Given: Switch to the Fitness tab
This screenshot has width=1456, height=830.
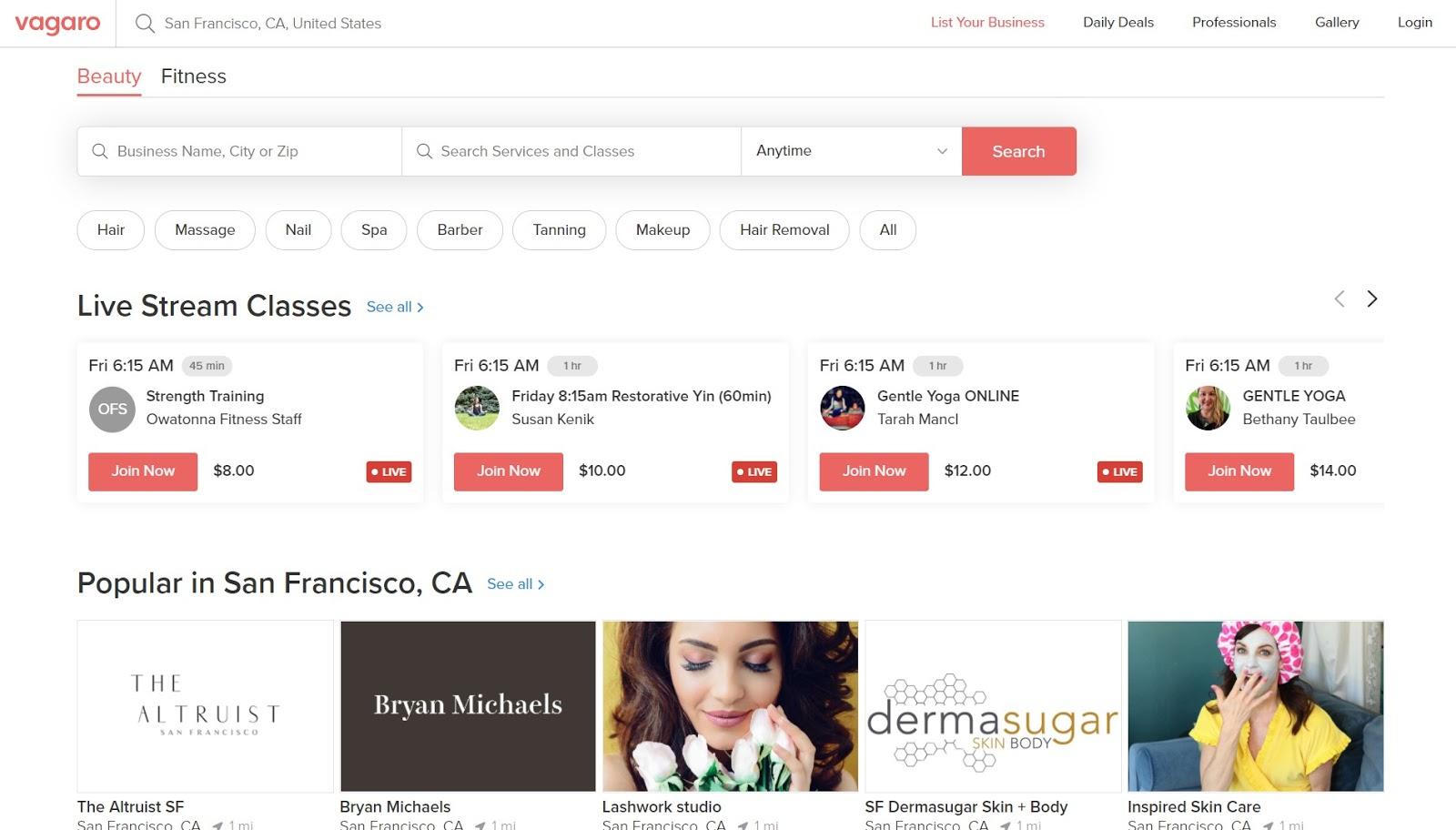Looking at the screenshot, I should (194, 76).
